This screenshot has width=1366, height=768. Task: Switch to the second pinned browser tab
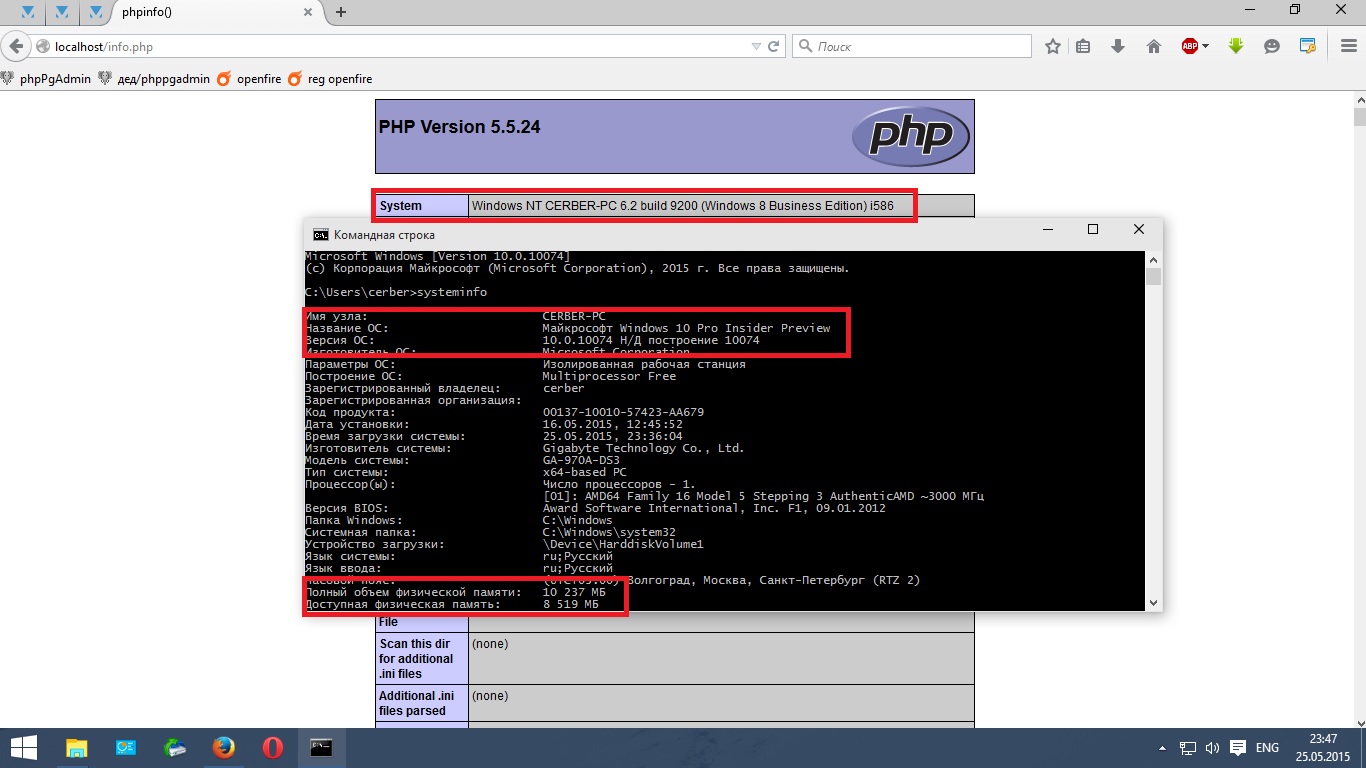[62, 12]
